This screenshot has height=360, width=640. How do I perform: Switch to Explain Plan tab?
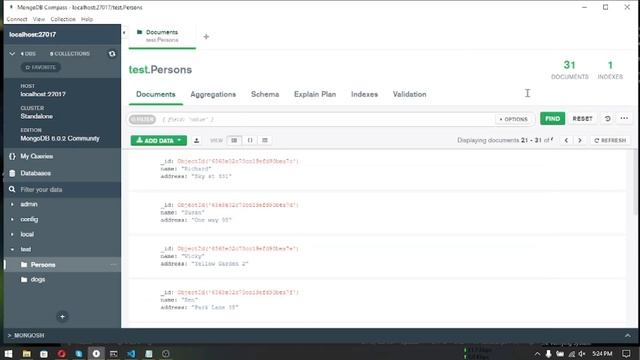point(315,94)
